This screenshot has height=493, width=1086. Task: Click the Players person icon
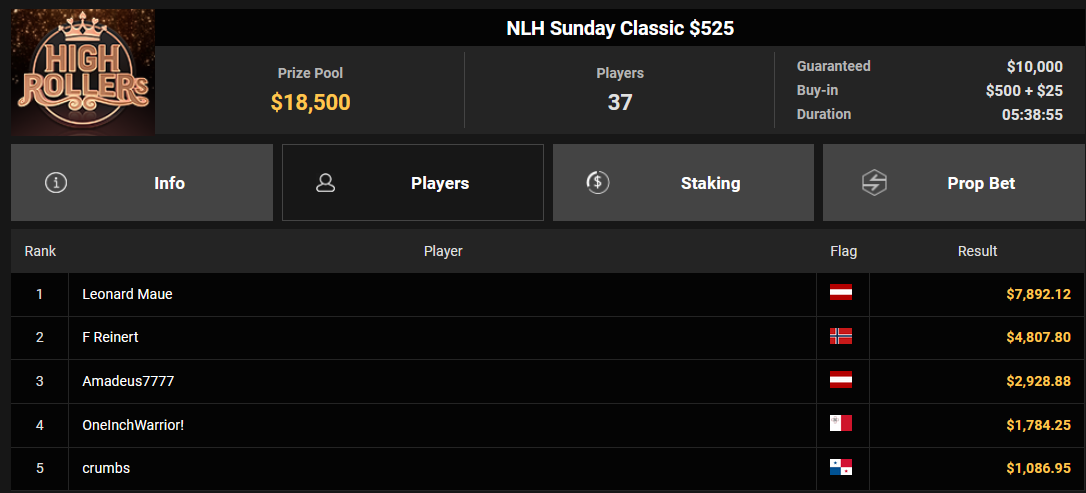326,183
